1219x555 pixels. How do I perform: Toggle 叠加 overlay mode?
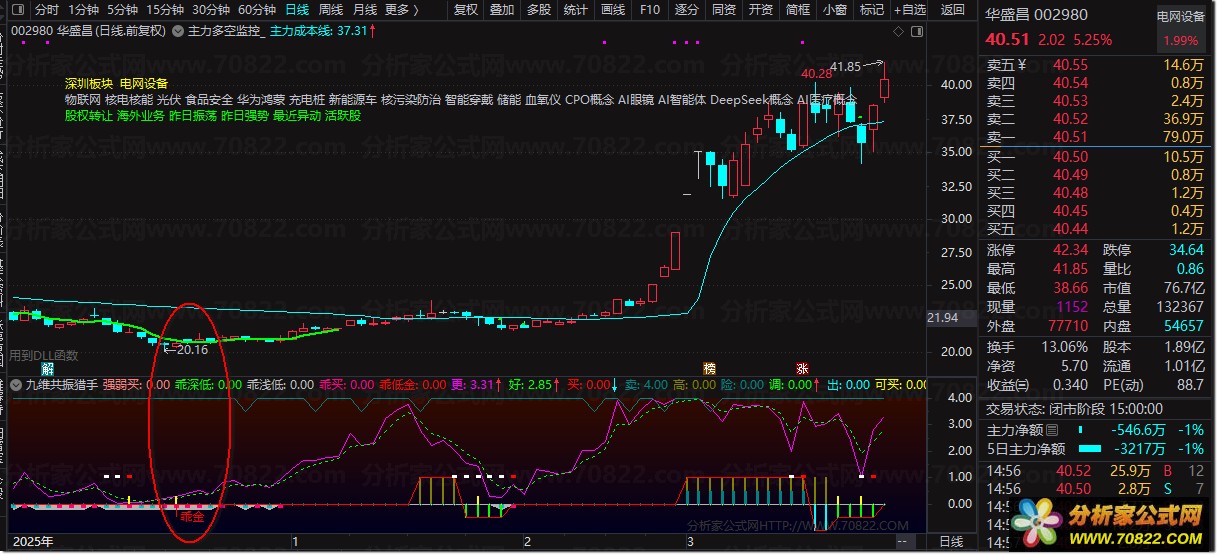pos(502,10)
